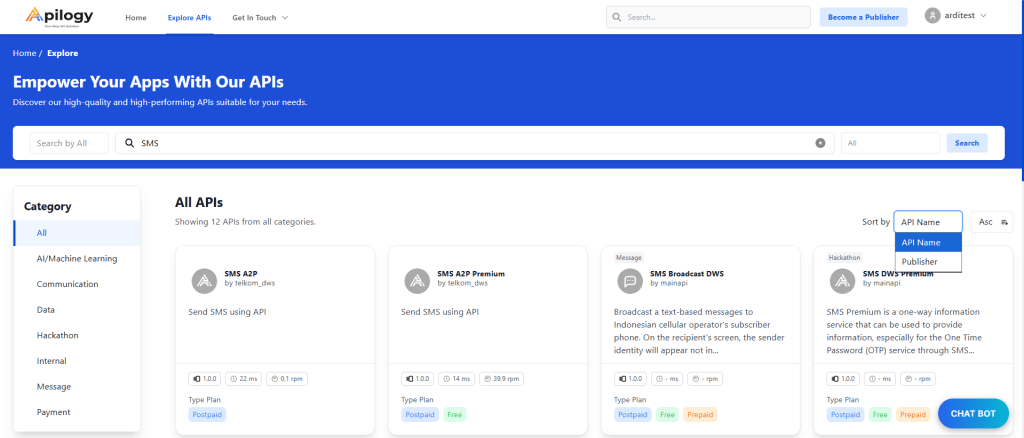
Task: Click the Become a Publisher button
Action: [x=863, y=17]
